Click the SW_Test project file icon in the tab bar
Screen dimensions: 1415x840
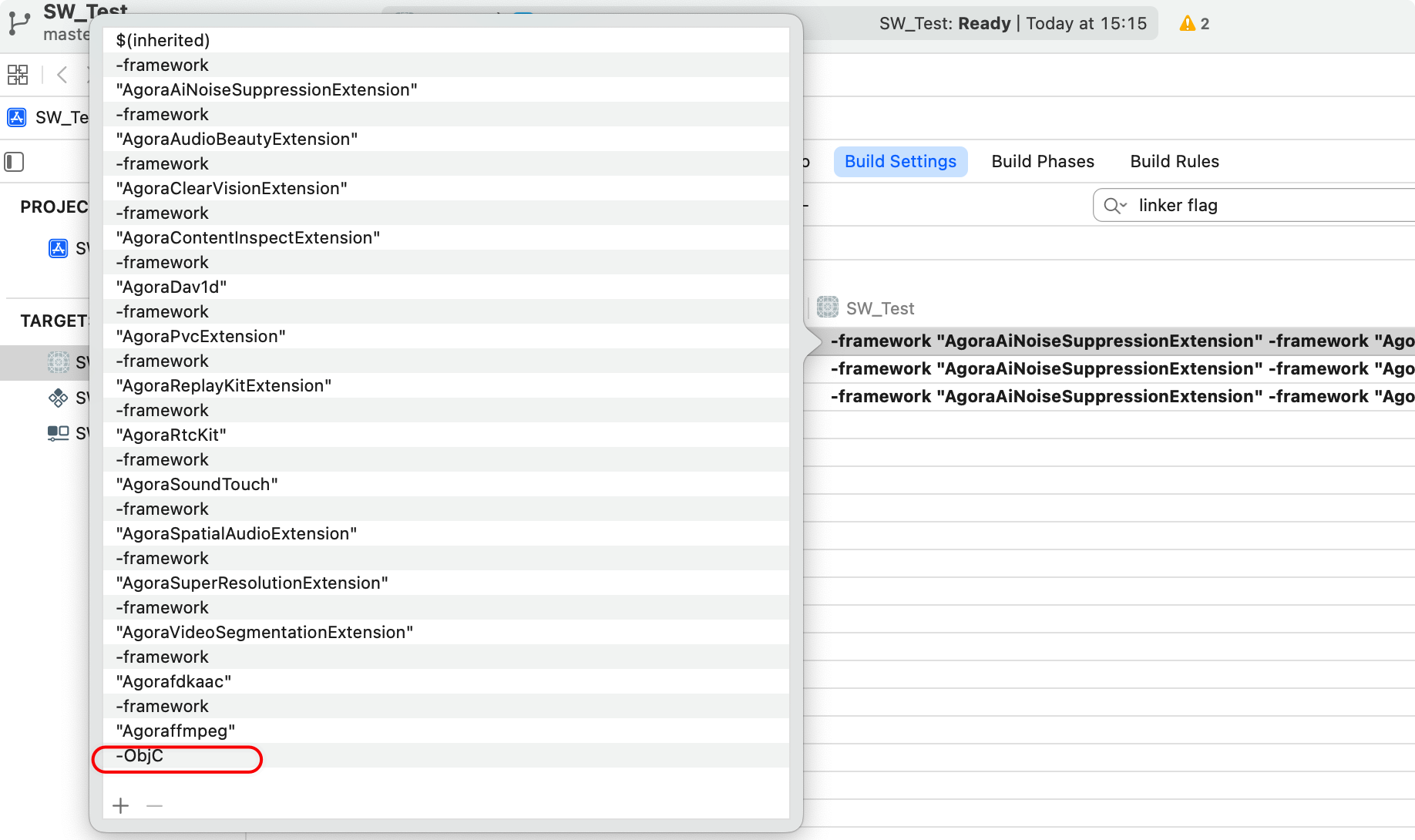[x=17, y=117]
